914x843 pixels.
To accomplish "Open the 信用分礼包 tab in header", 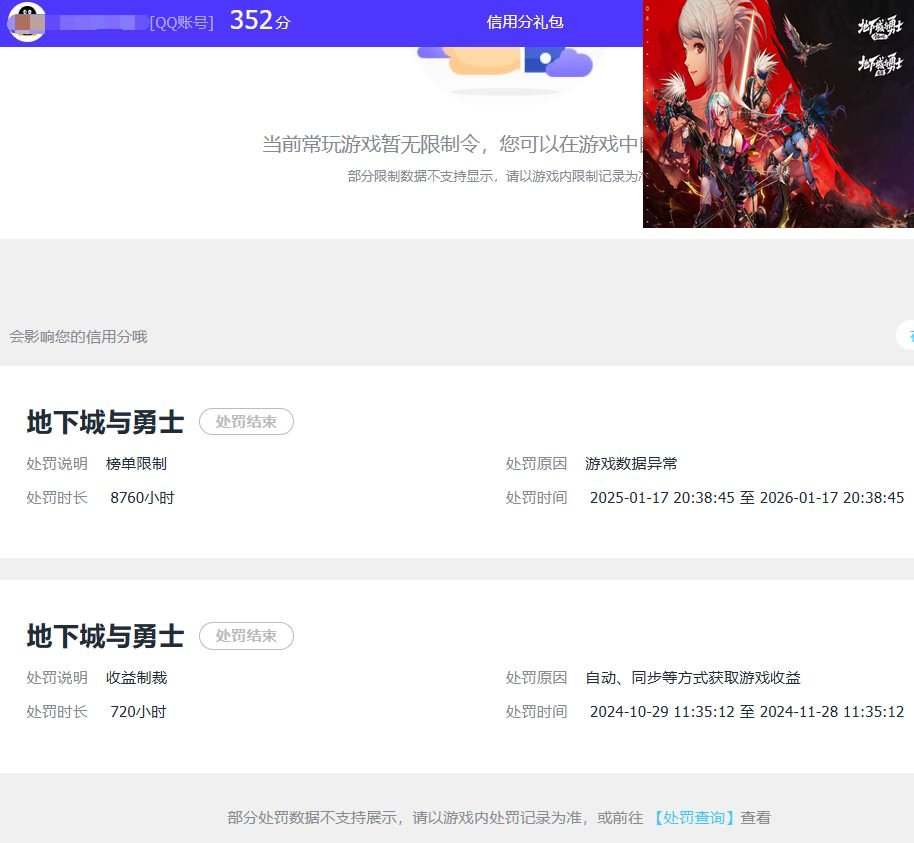I will tap(525, 22).
